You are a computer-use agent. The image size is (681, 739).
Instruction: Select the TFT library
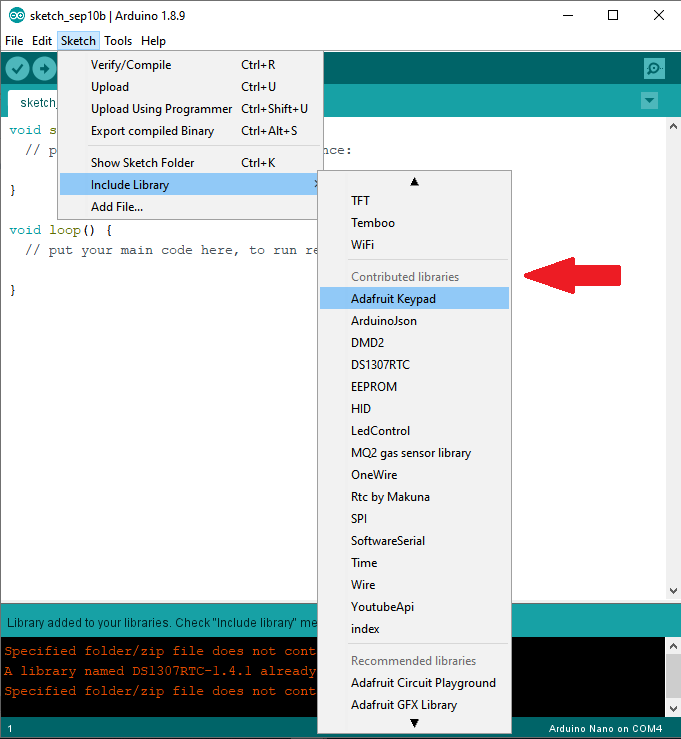coord(414,201)
